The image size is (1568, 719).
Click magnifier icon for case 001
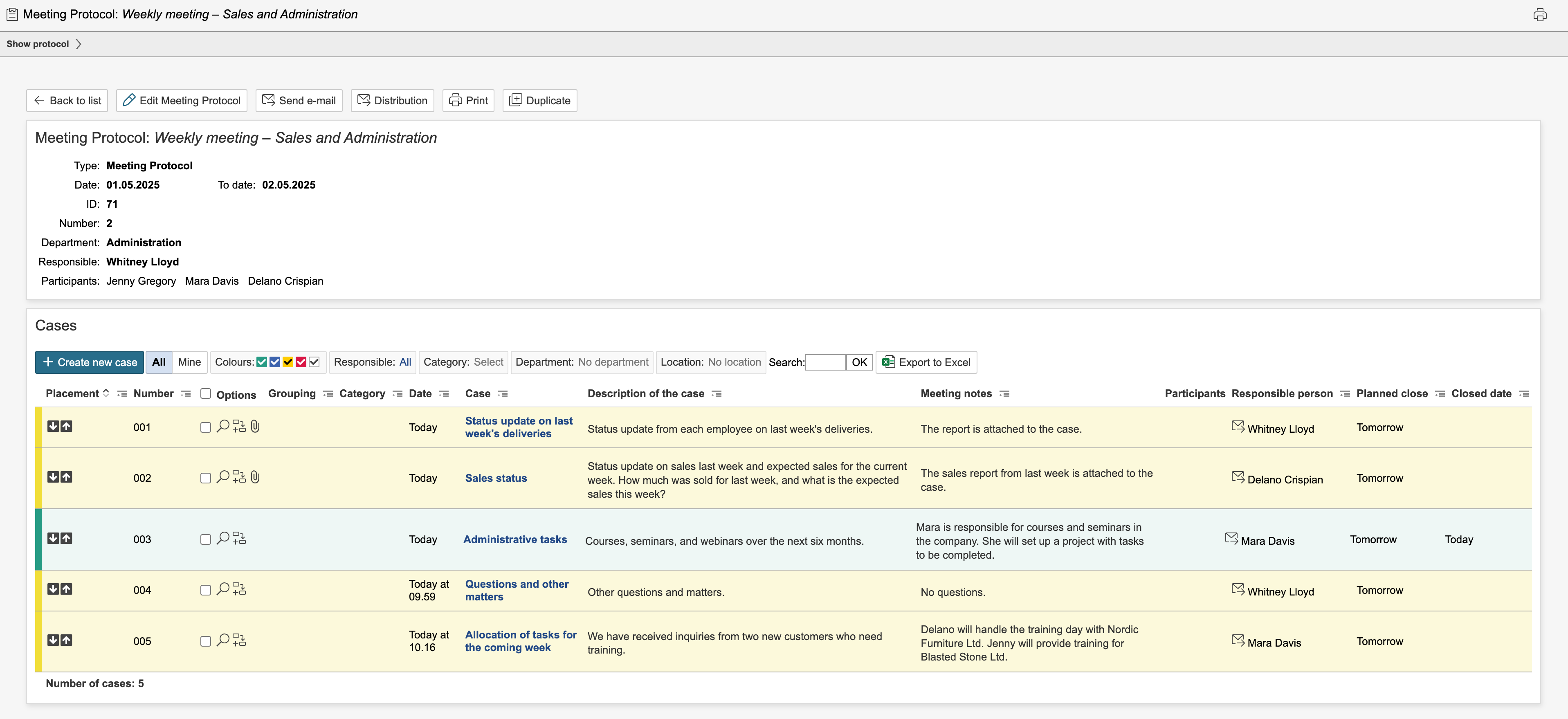[223, 426]
